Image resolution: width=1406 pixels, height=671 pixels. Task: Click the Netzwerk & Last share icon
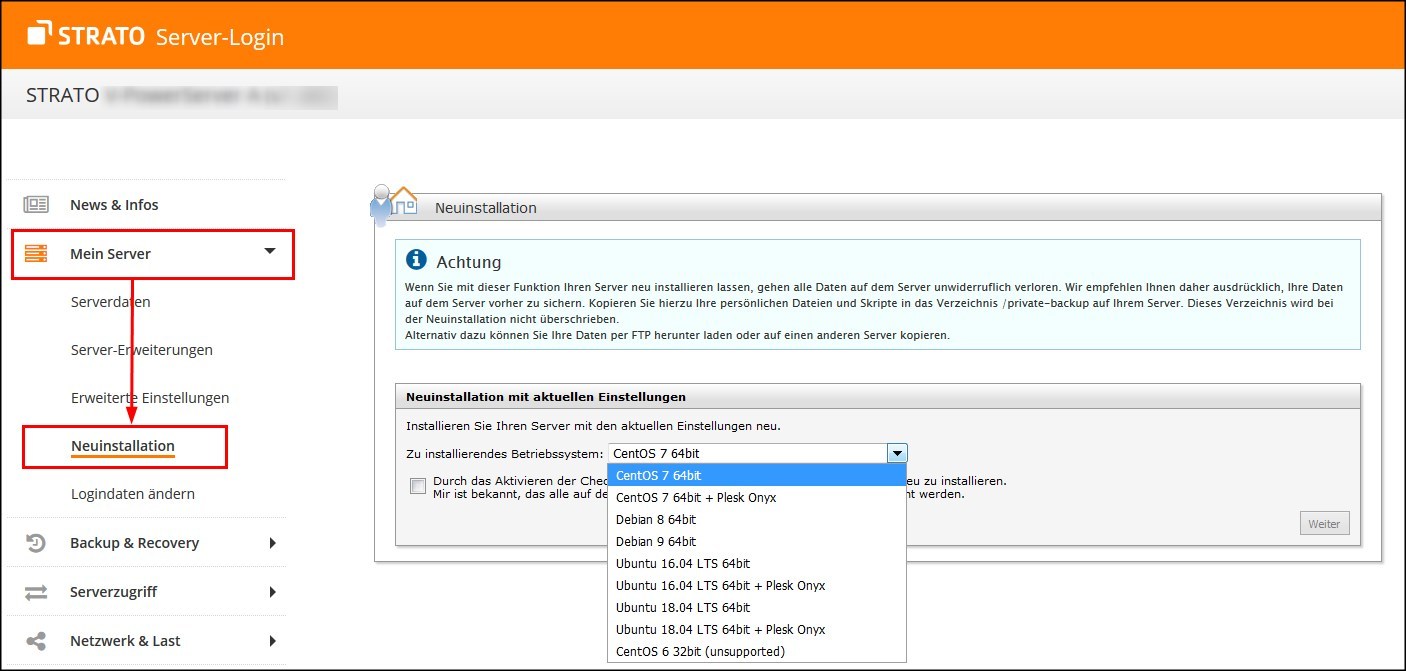point(36,641)
